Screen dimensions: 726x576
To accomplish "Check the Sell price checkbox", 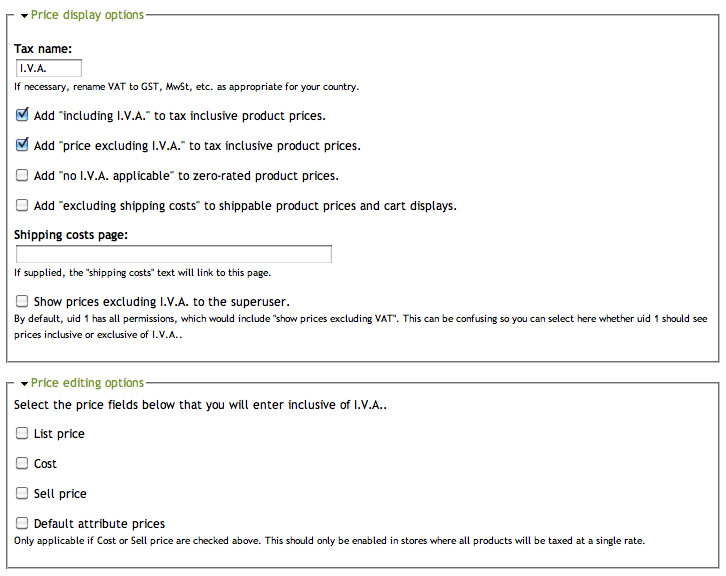I will click(x=22, y=493).
